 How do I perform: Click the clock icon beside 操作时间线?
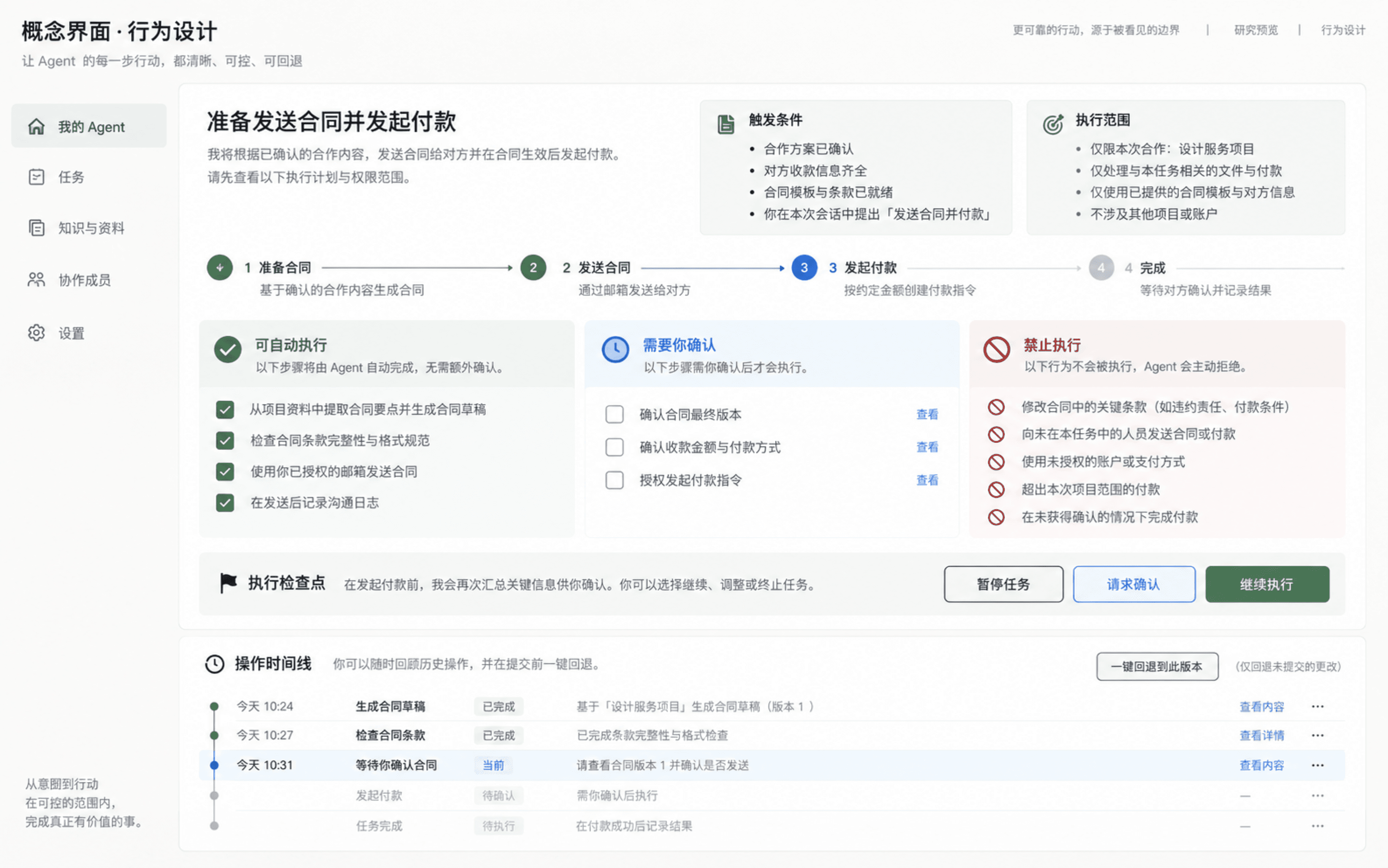point(215,664)
